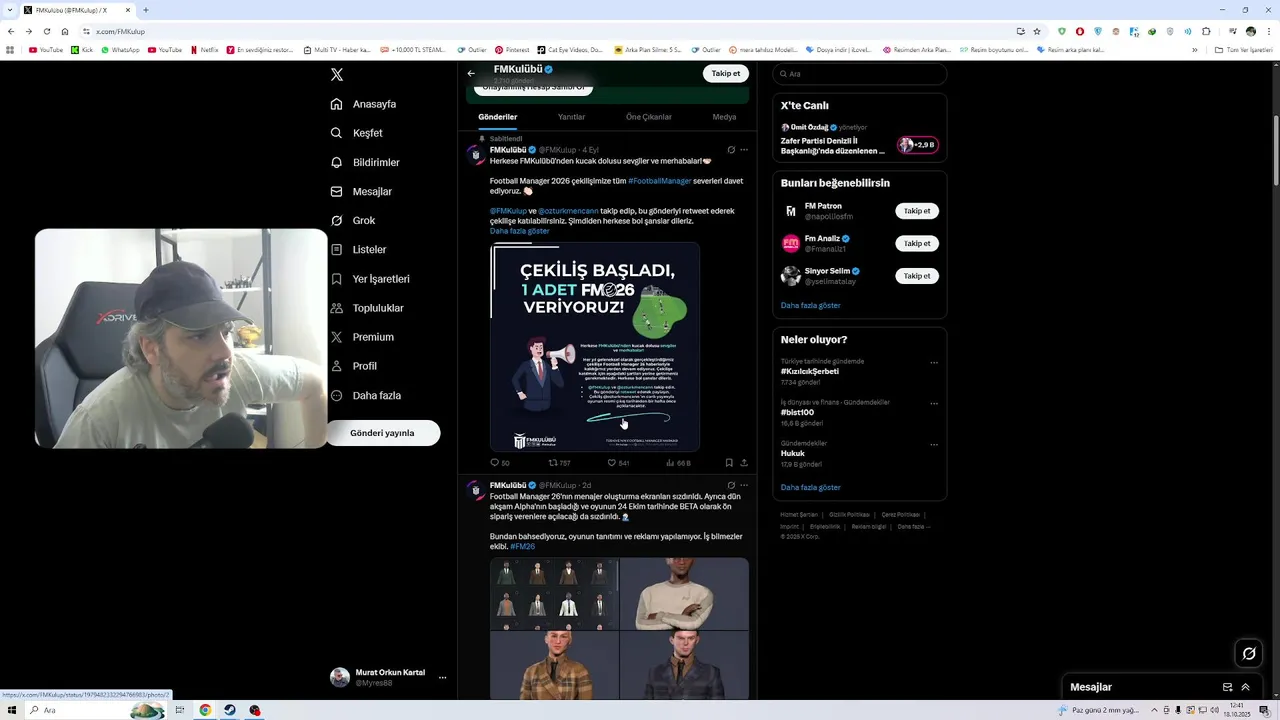Viewport: 1280px width, 720px height.
Task: Compose new message in Mesajlar drawer
Action: [x=1227, y=687]
